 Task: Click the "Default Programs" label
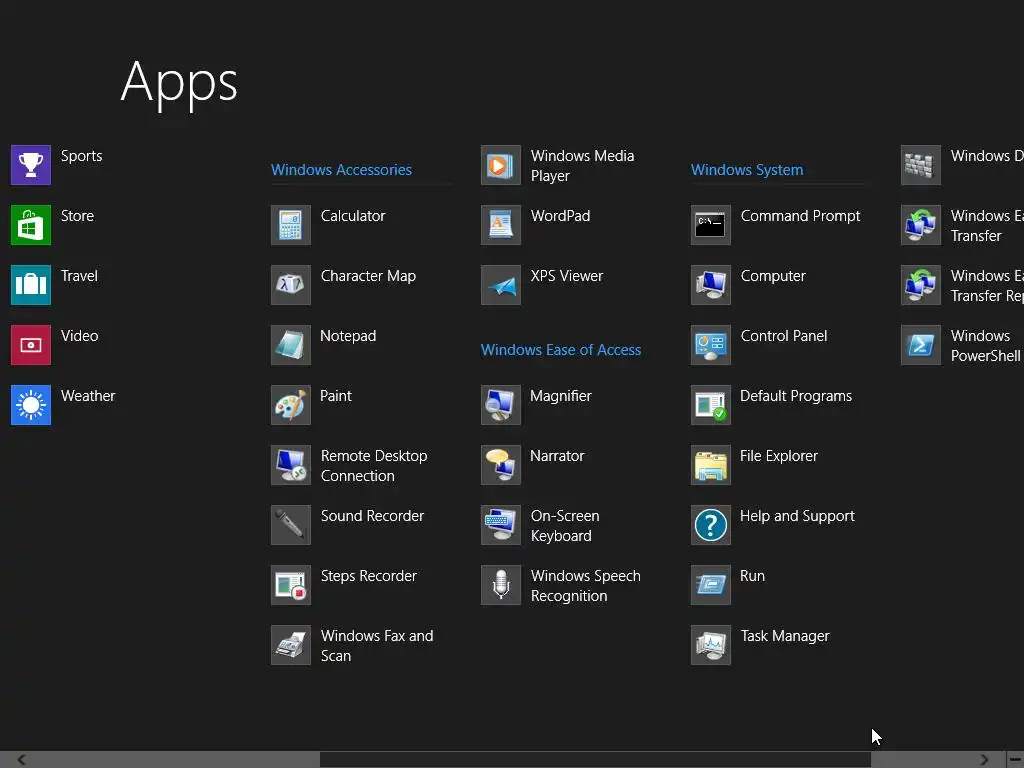(x=796, y=396)
